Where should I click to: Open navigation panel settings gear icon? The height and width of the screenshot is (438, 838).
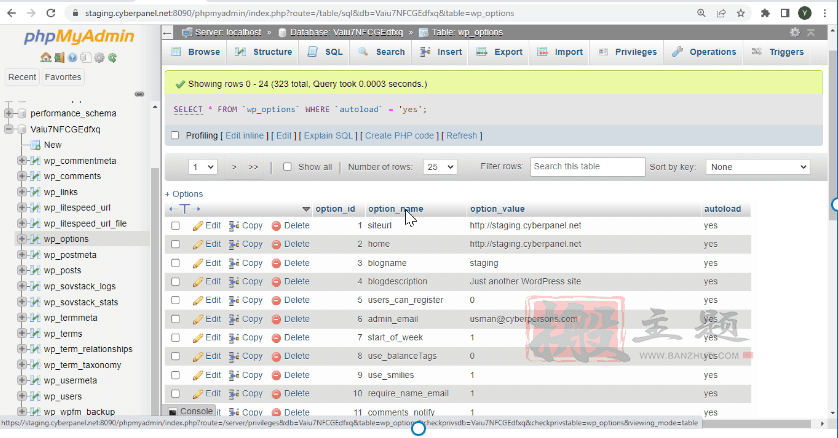coord(99,58)
